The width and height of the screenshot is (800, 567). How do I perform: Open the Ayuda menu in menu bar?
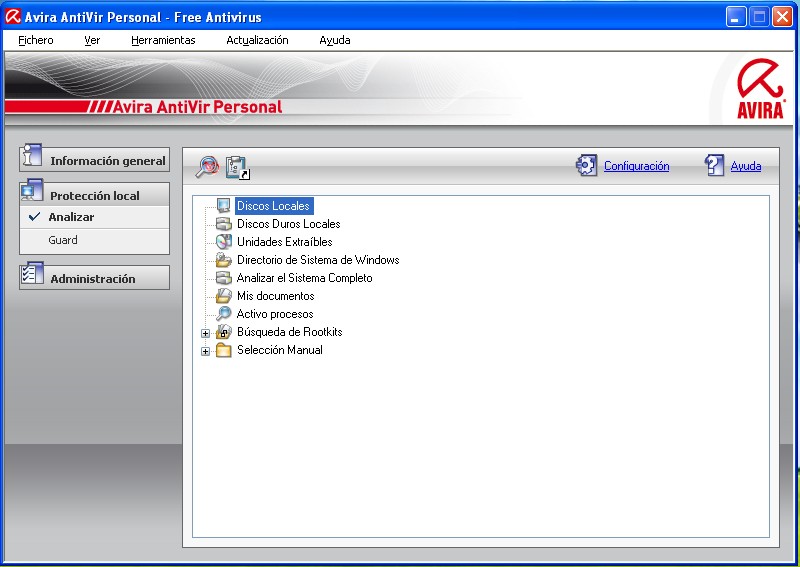click(335, 40)
